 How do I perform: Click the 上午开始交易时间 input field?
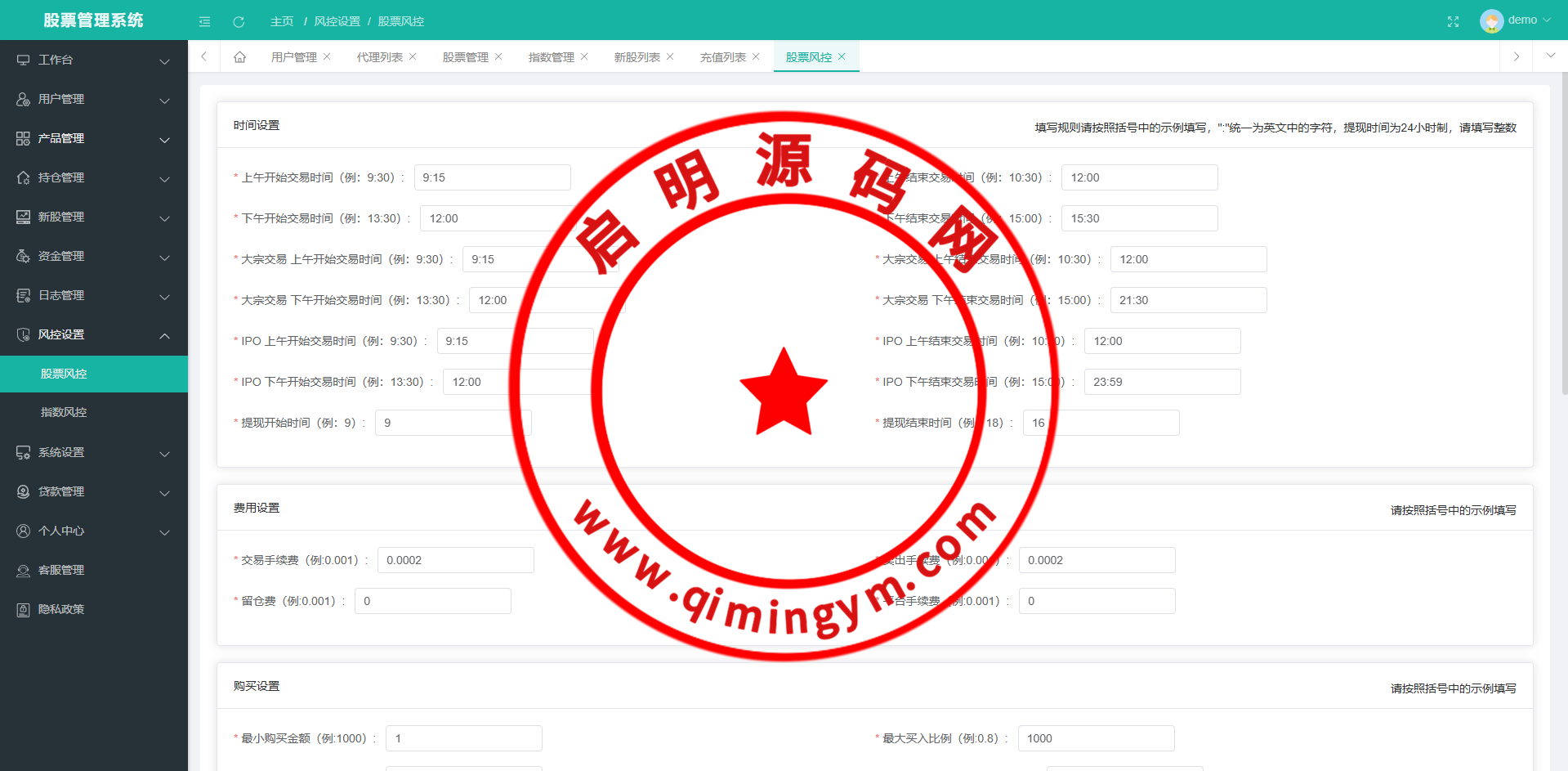(x=492, y=177)
